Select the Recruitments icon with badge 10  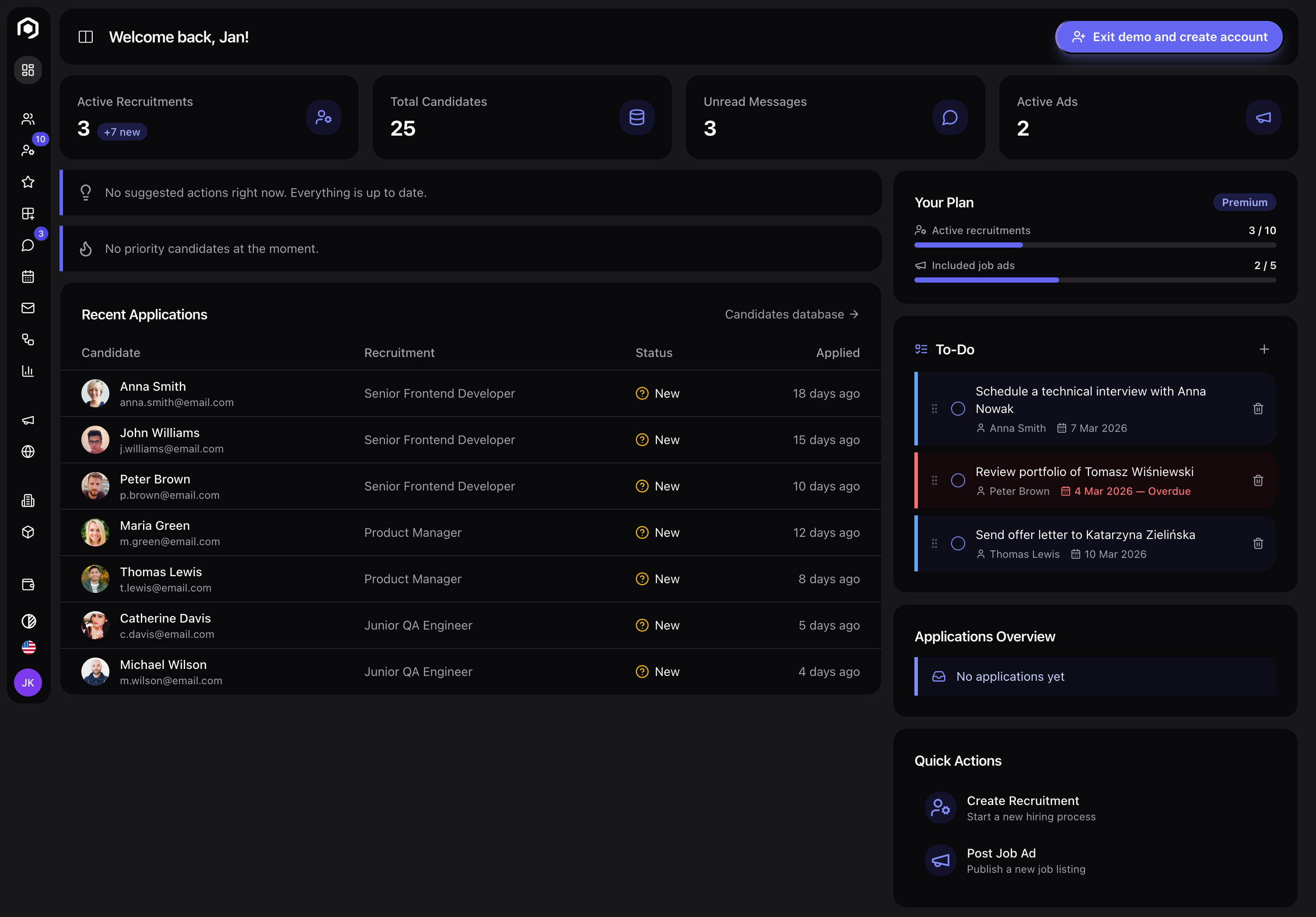(28, 150)
